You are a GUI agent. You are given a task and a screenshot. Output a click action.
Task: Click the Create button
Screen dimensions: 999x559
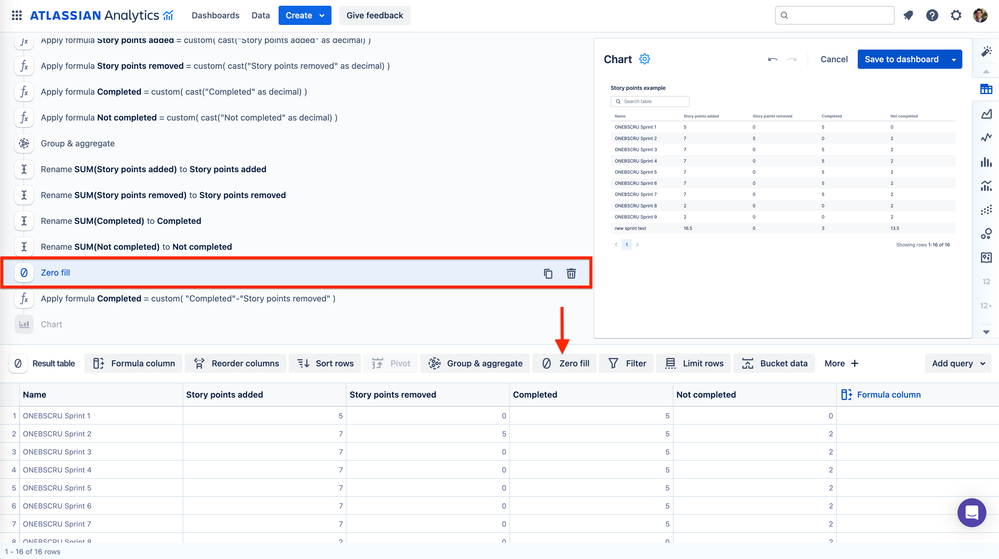pos(305,15)
